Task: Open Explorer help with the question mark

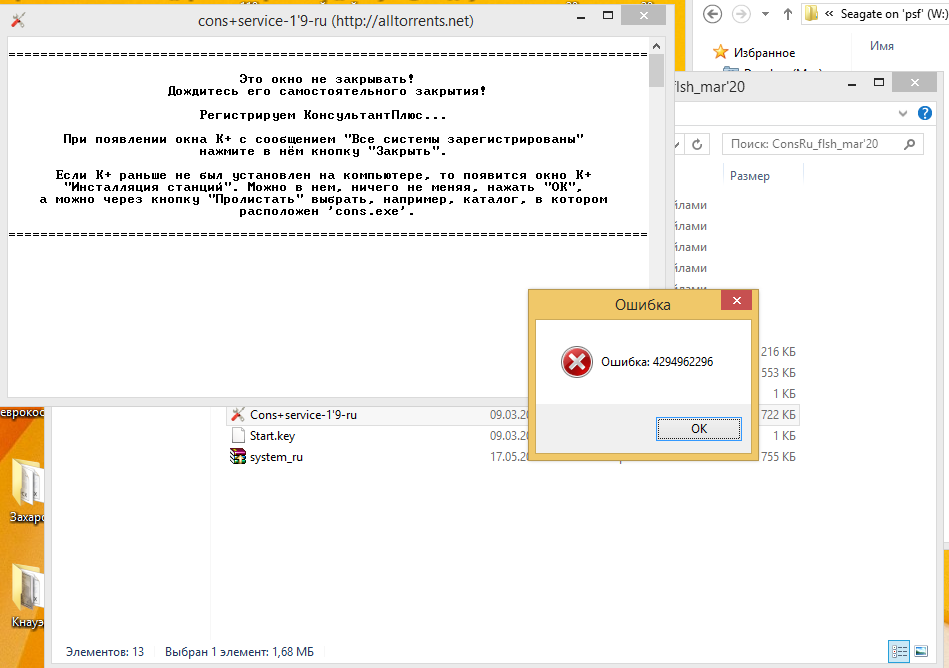Action: click(x=927, y=113)
